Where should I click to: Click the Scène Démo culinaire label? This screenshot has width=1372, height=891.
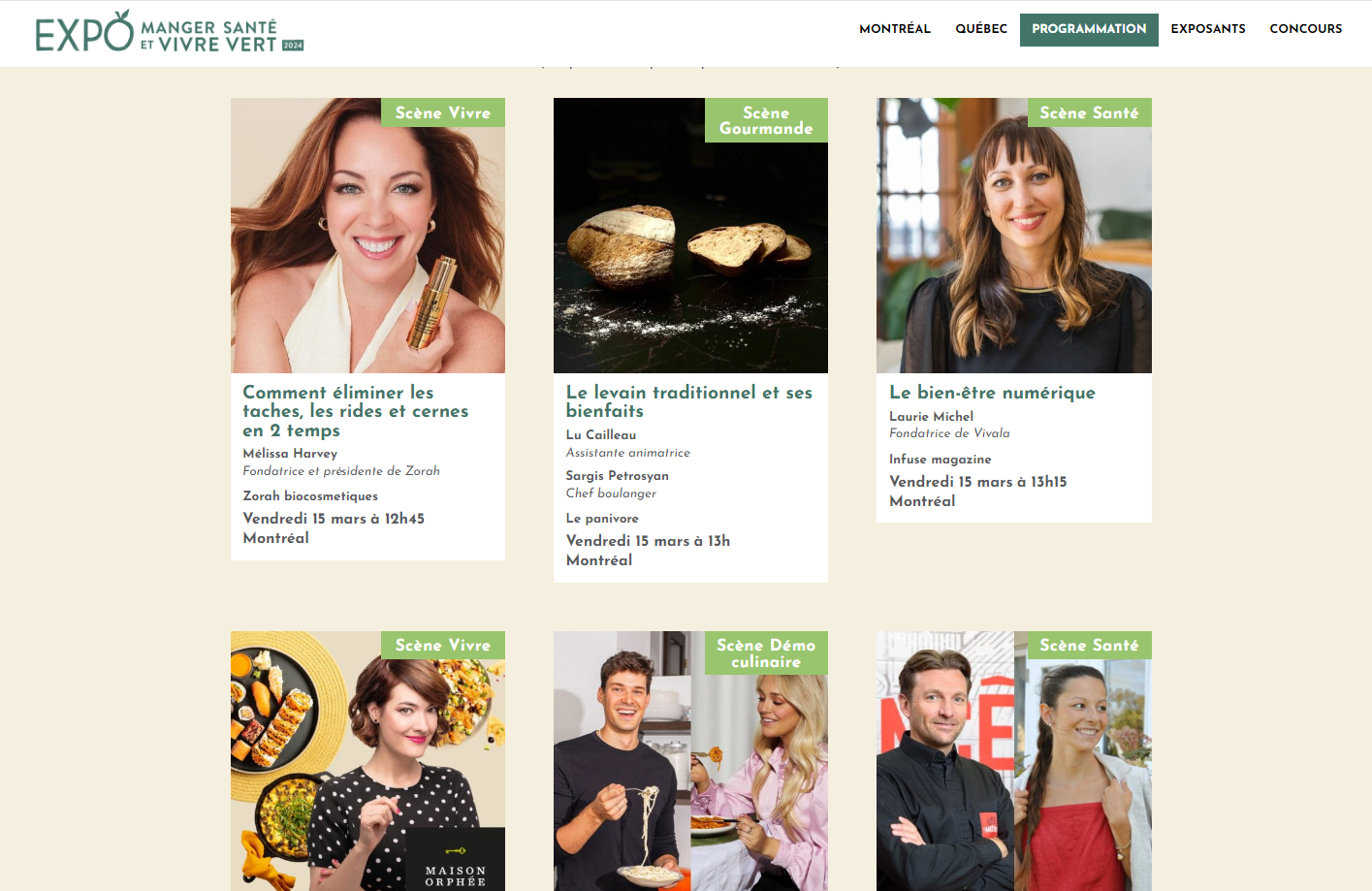[x=766, y=652]
